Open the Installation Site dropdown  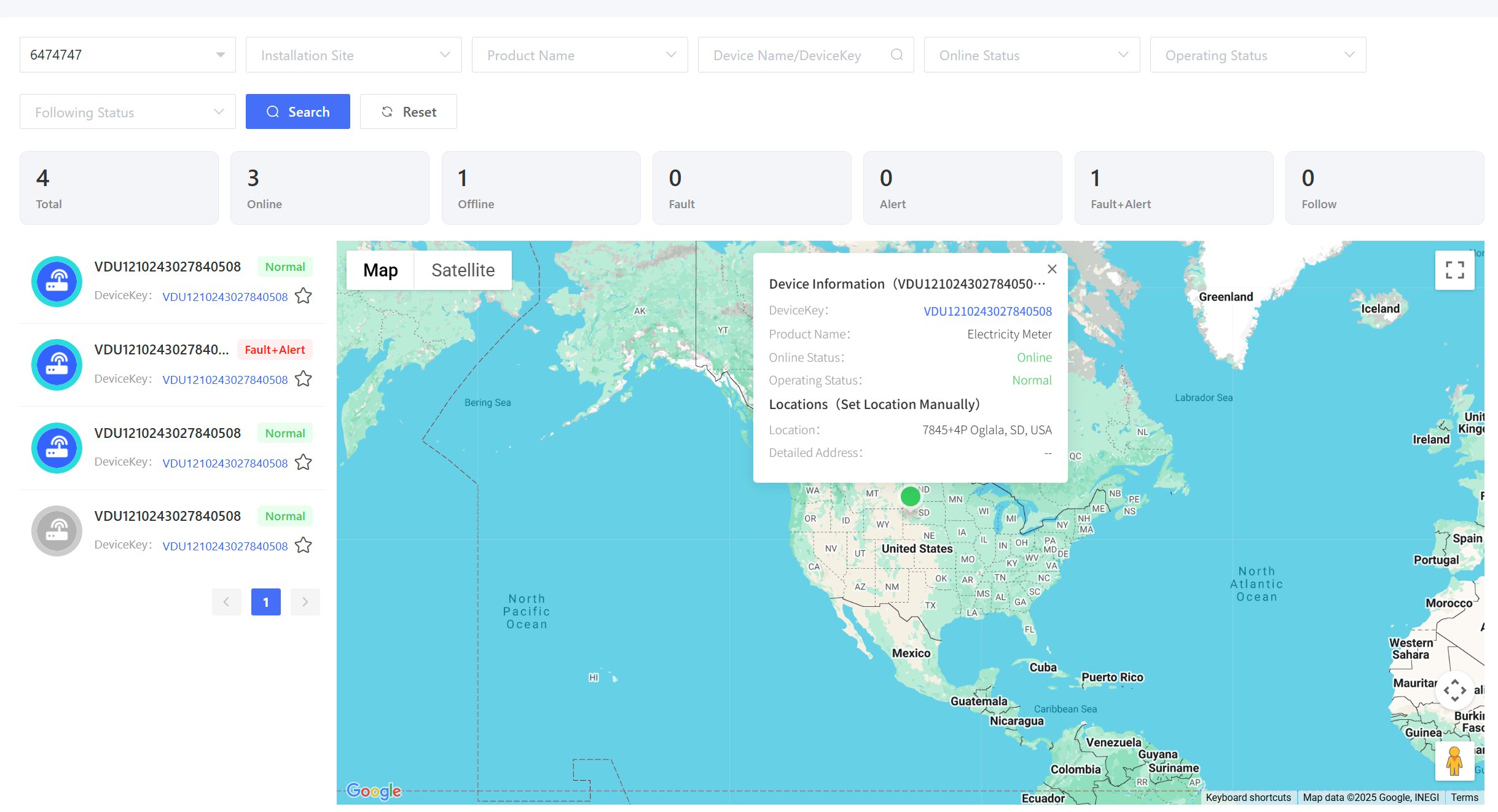pyautogui.click(x=353, y=55)
